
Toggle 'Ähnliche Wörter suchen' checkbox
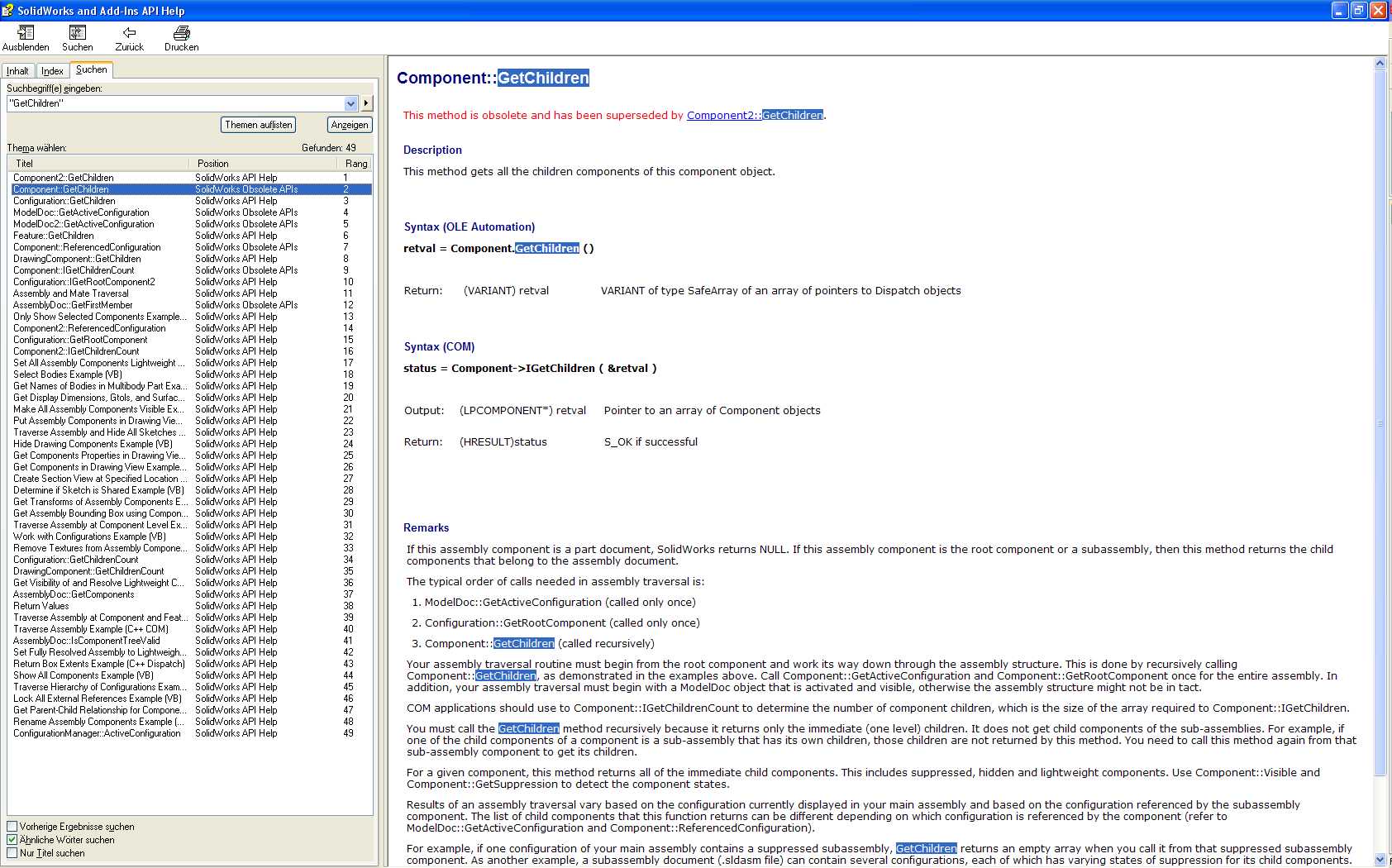click(x=12, y=839)
